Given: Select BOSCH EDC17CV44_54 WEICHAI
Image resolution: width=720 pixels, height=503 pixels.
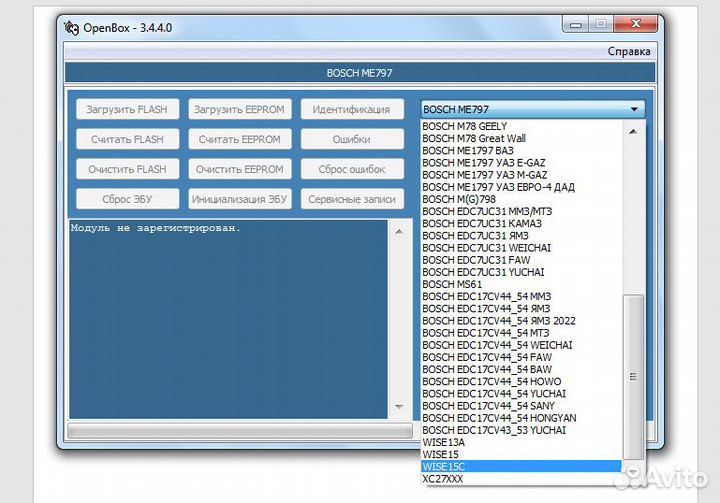Looking at the screenshot, I should point(521,345).
